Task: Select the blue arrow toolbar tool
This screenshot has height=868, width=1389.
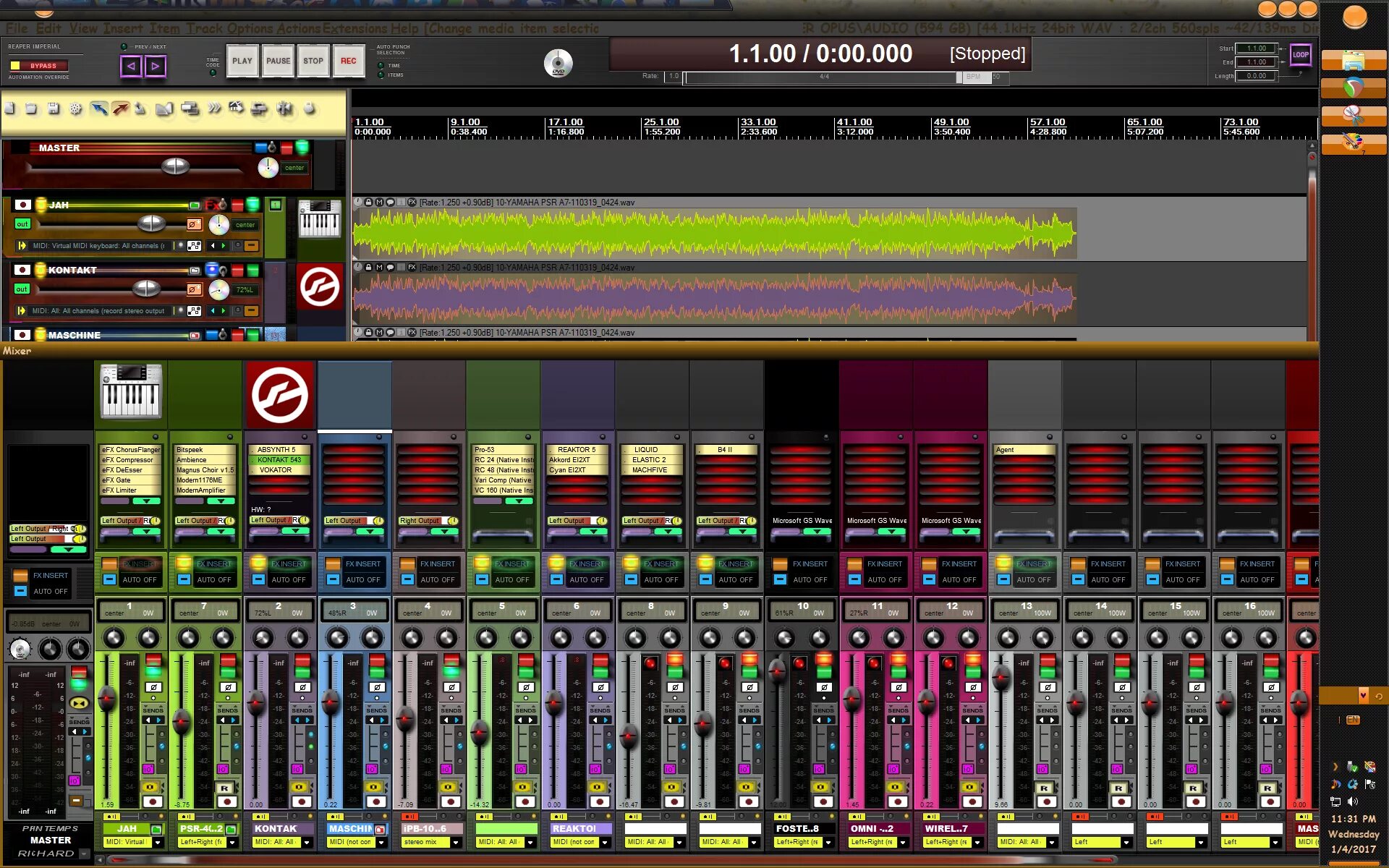Action: click(99, 109)
